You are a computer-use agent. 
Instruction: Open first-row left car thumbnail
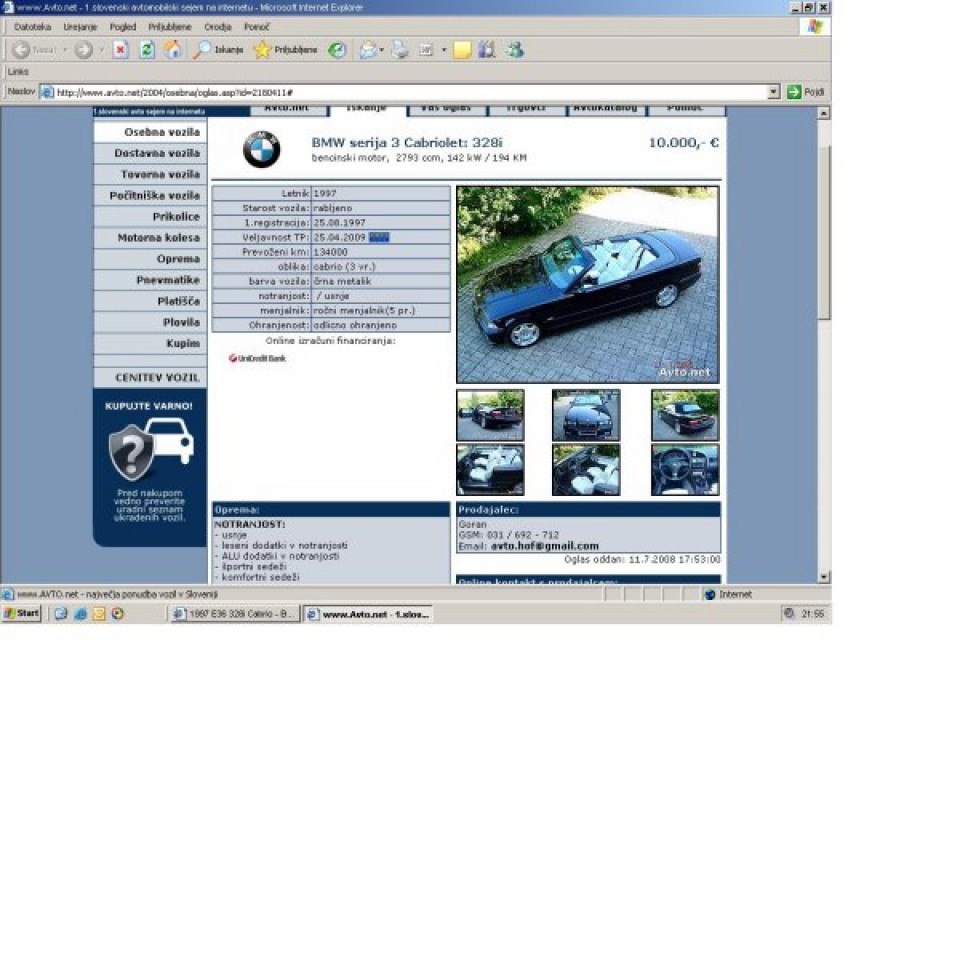coord(490,415)
